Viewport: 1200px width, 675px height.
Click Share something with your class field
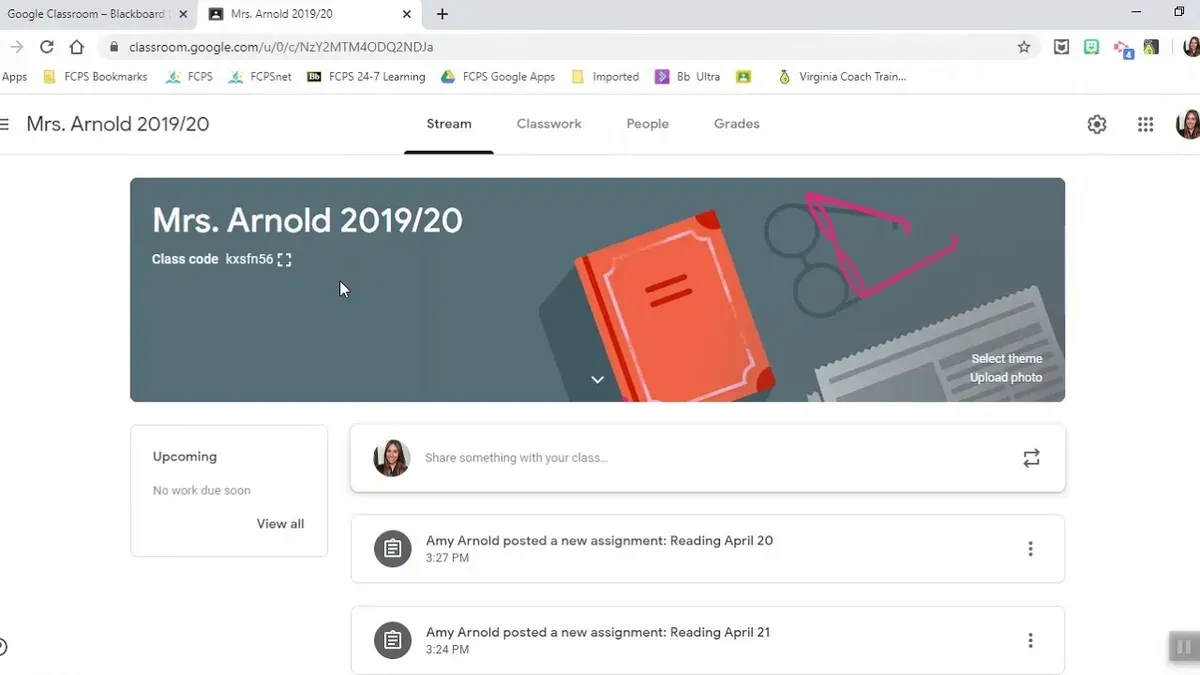[707, 458]
